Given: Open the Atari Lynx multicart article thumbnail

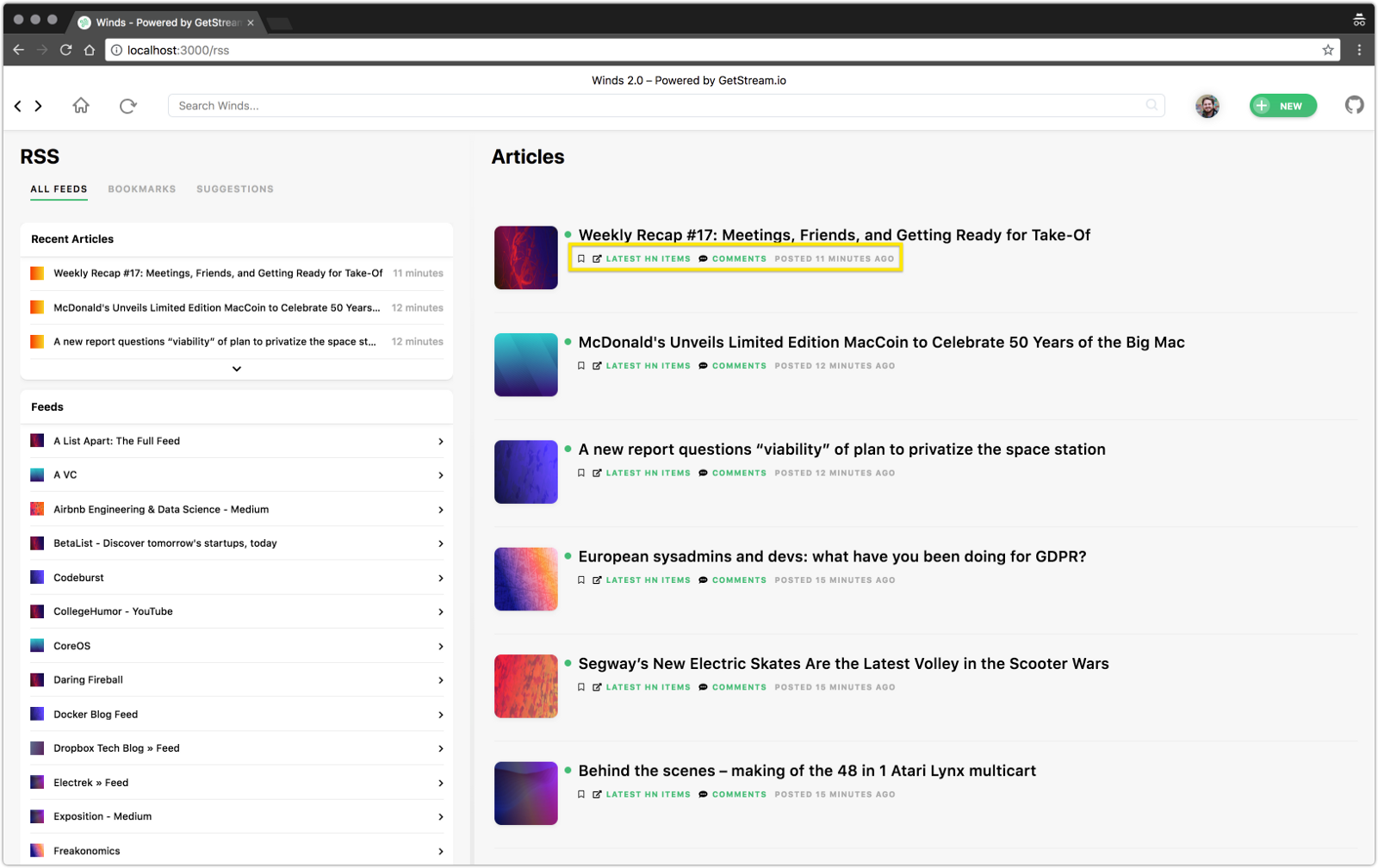Looking at the screenshot, I should (525, 793).
